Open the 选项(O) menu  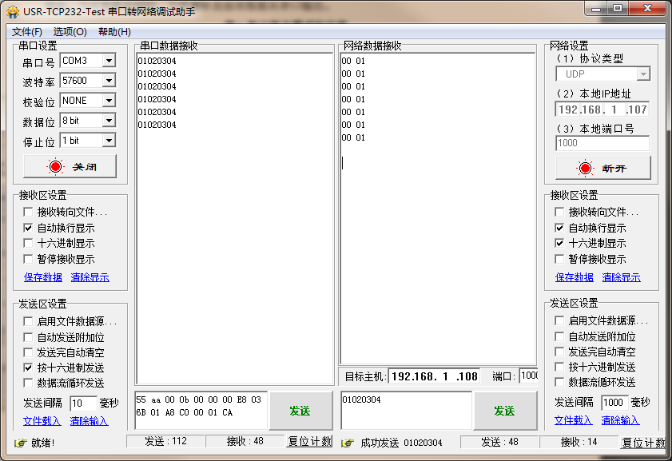(70, 32)
